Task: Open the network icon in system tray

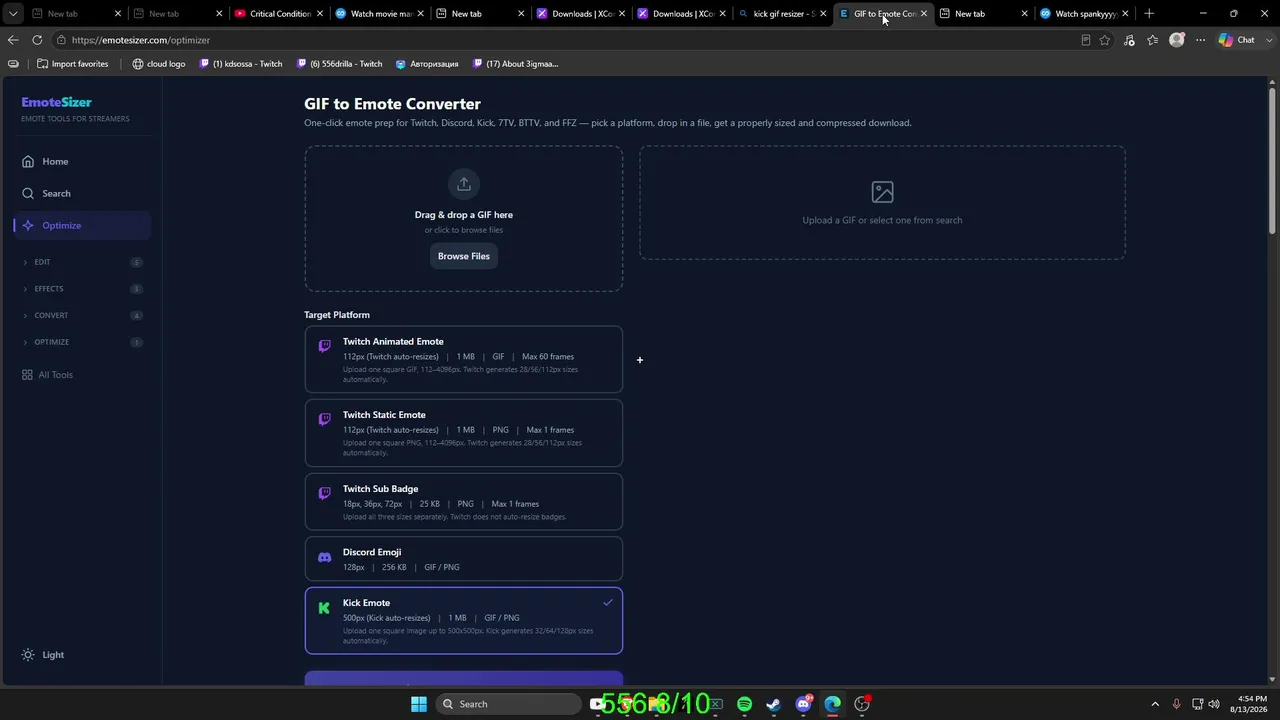Action: (1195, 704)
